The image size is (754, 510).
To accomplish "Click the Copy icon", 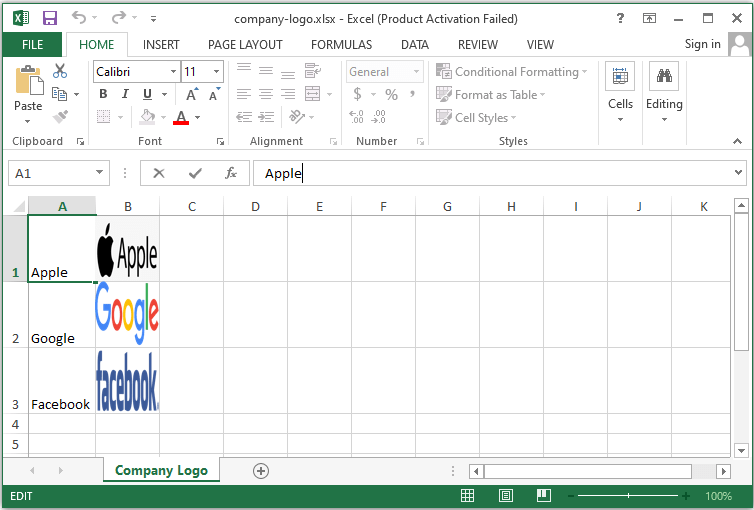I will (60, 94).
